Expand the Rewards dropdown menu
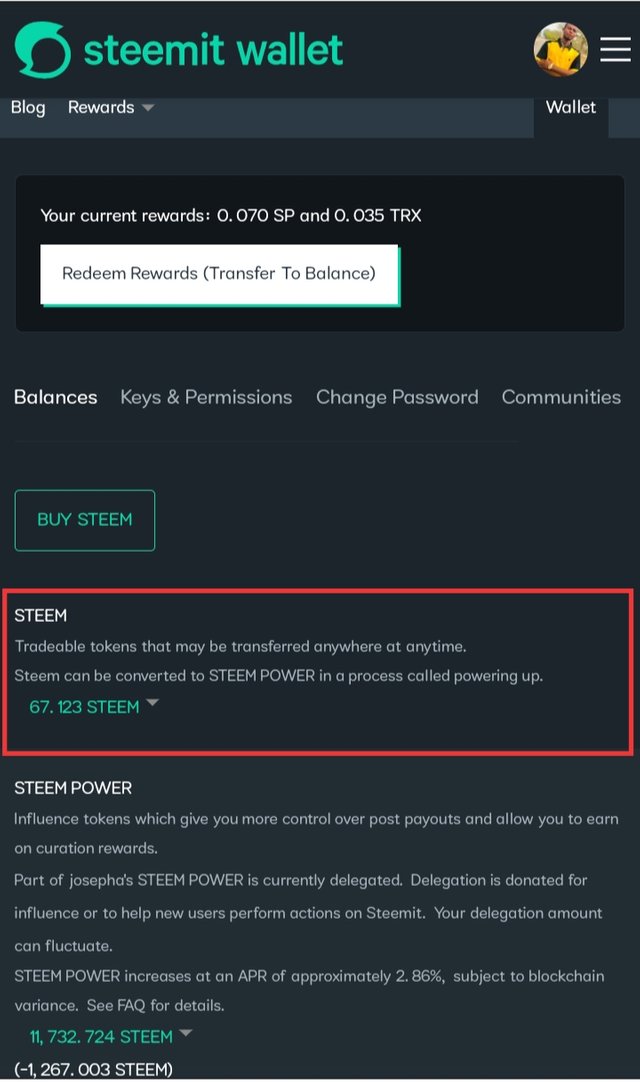The width and height of the screenshot is (640, 1082). click(x=110, y=108)
